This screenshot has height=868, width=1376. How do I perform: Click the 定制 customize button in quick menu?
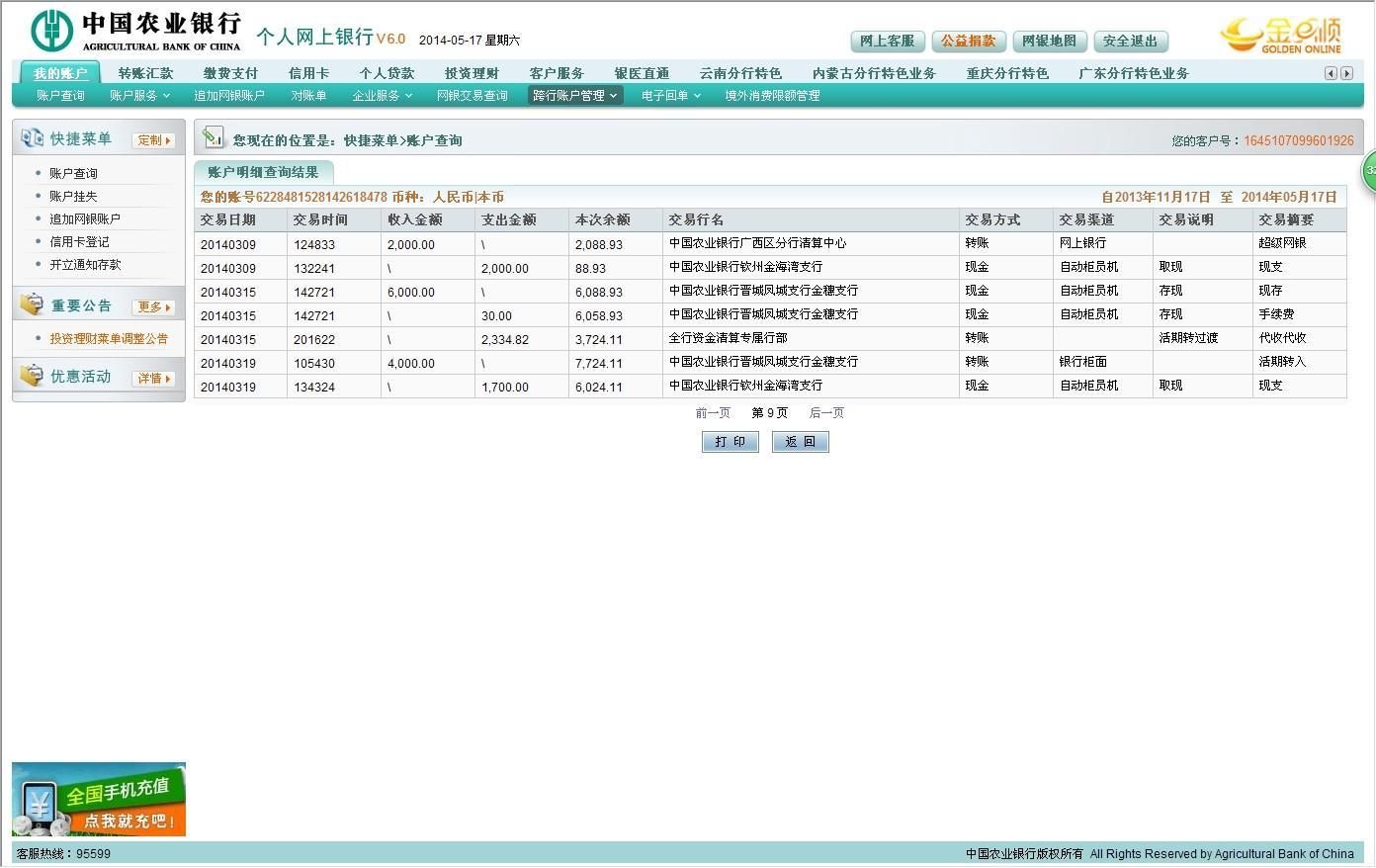click(x=153, y=140)
